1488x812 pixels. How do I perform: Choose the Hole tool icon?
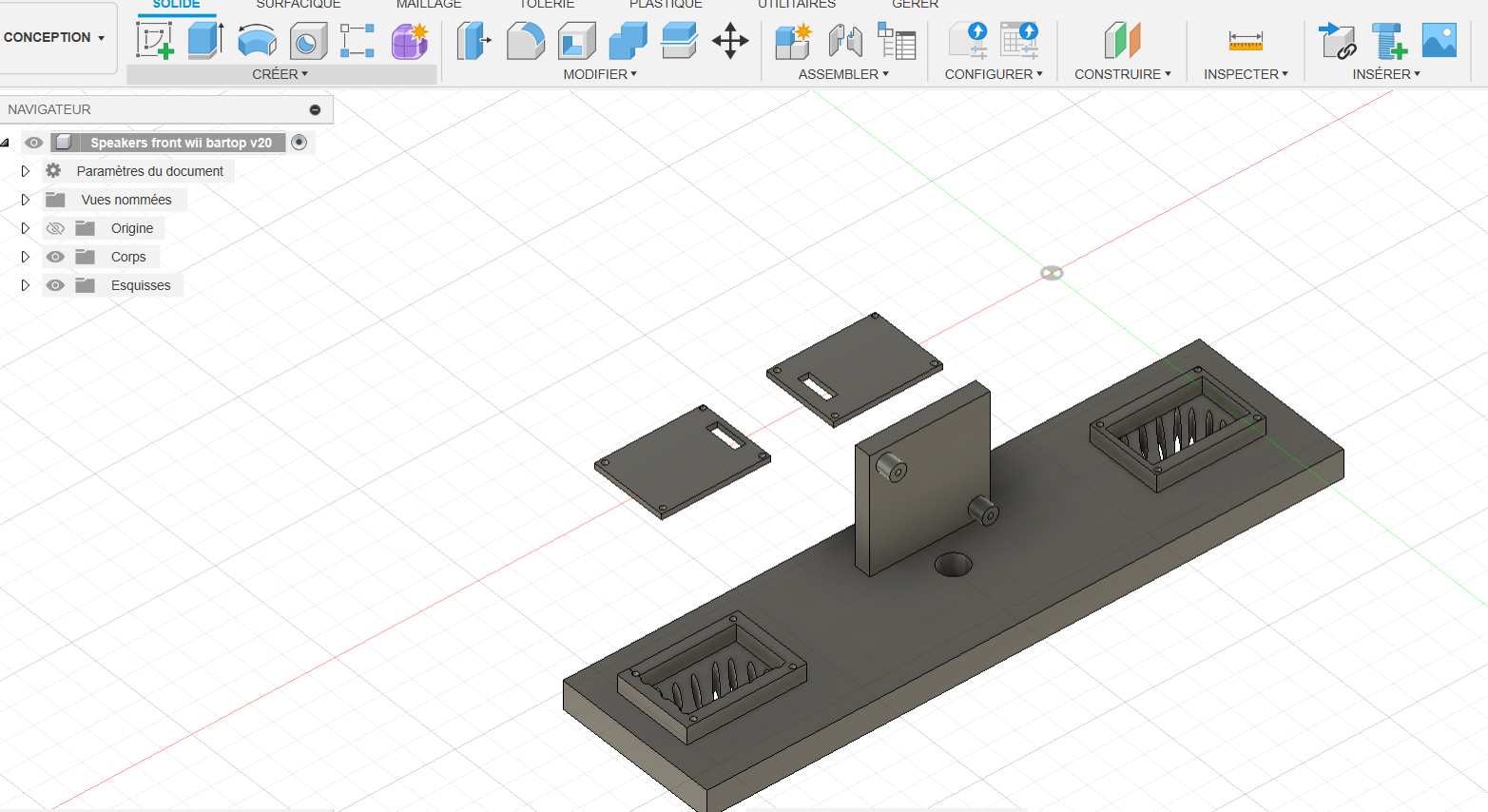coord(308,42)
